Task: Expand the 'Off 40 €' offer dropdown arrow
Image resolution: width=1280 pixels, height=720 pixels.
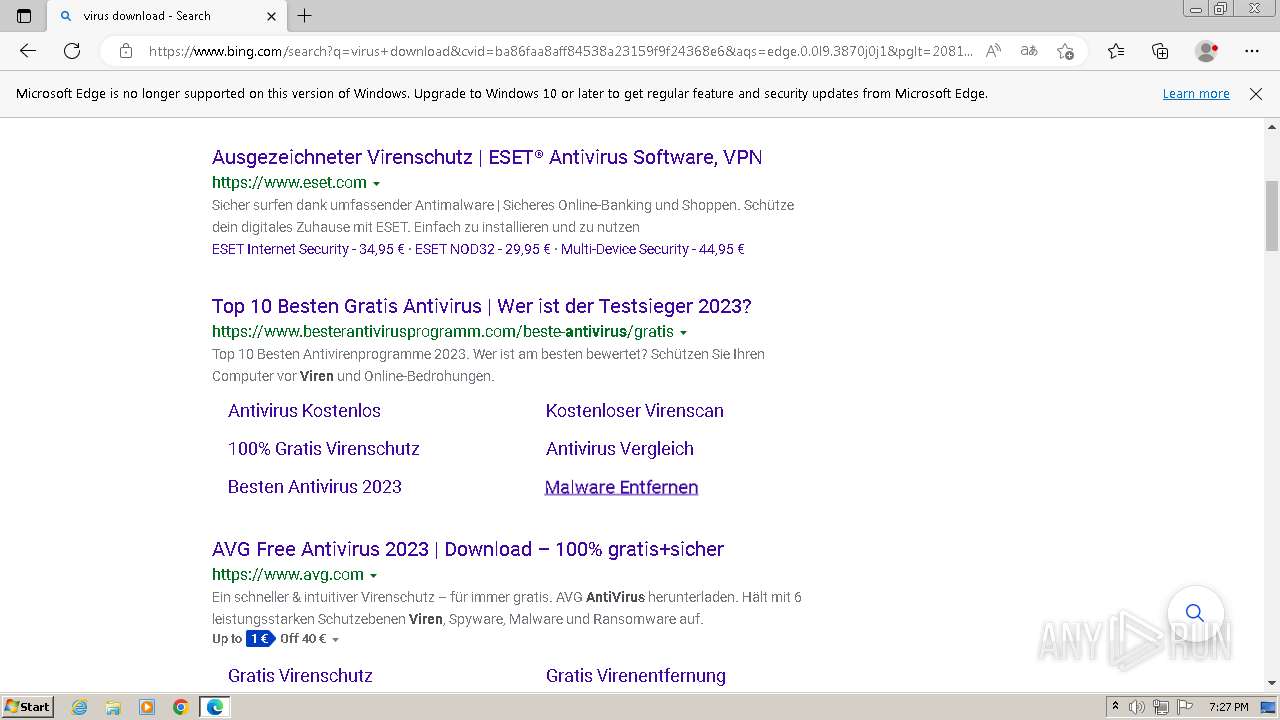Action: (335, 640)
